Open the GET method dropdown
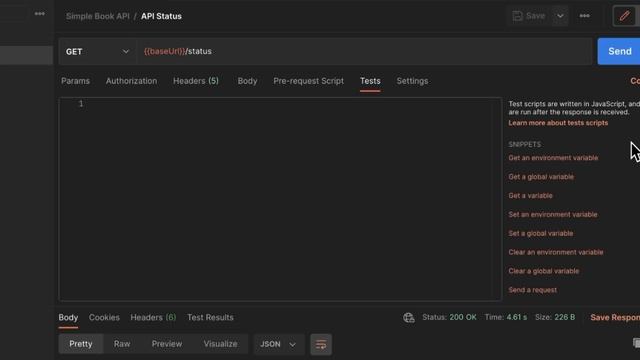 coord(97,51)
